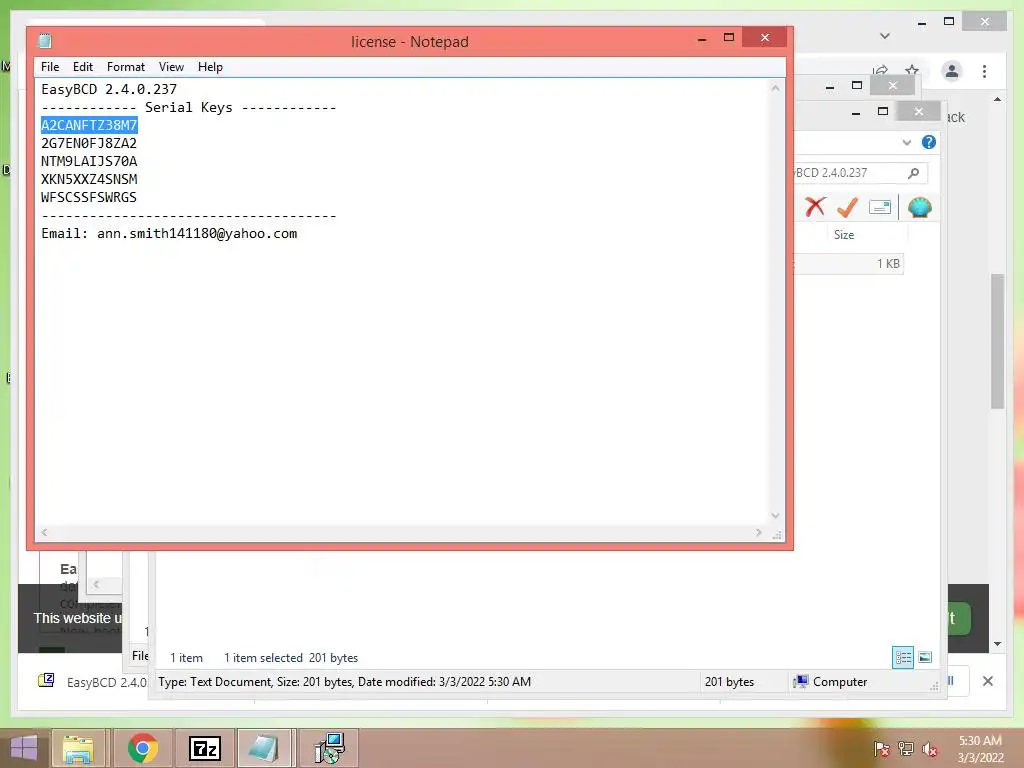The height and width of the screenshot is (768, 1024).
Task: Open Notepad from the taskbar
Action: (x=264, y=748)
